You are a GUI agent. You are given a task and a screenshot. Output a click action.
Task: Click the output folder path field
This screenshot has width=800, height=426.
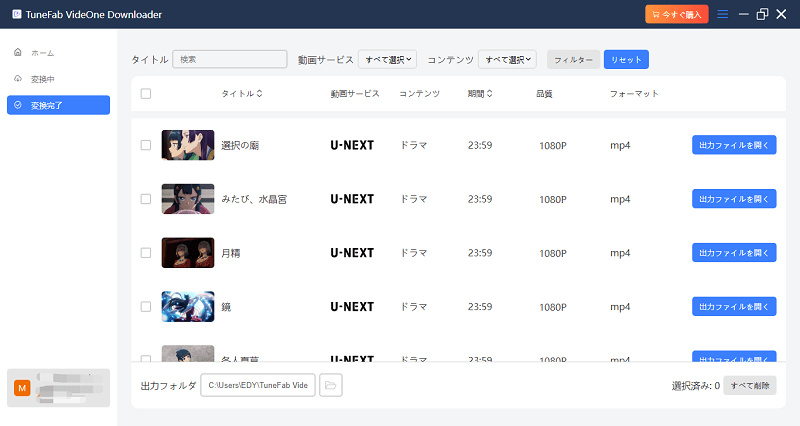coord(258,385)
